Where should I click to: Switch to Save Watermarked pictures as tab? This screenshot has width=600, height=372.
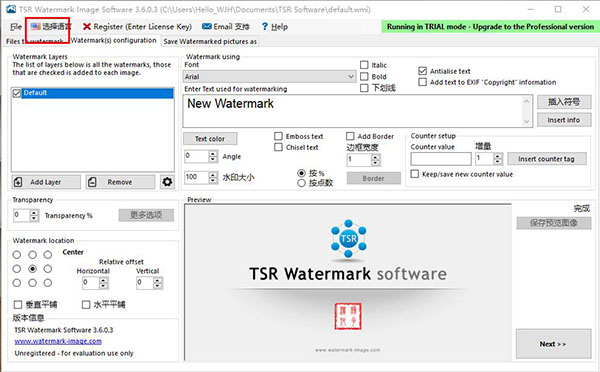click(210, 41)
